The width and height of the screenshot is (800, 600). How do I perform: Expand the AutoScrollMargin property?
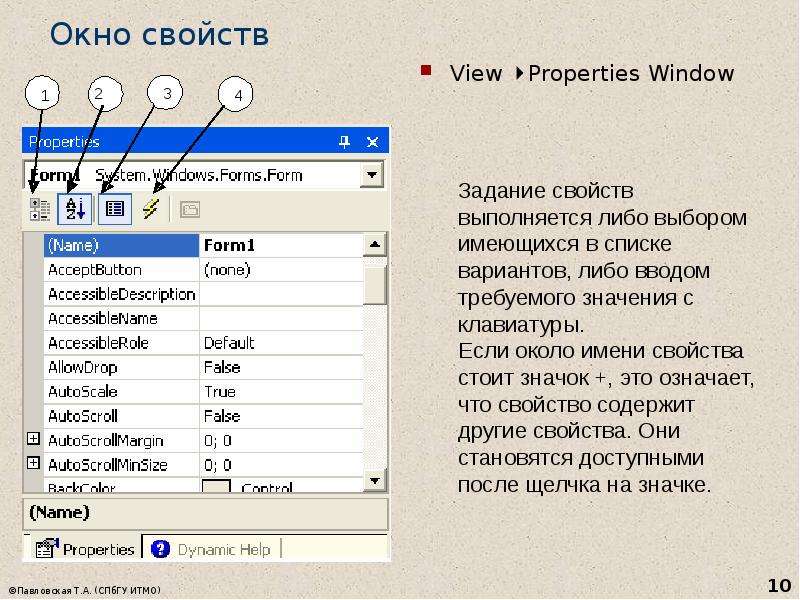(33, 439)
